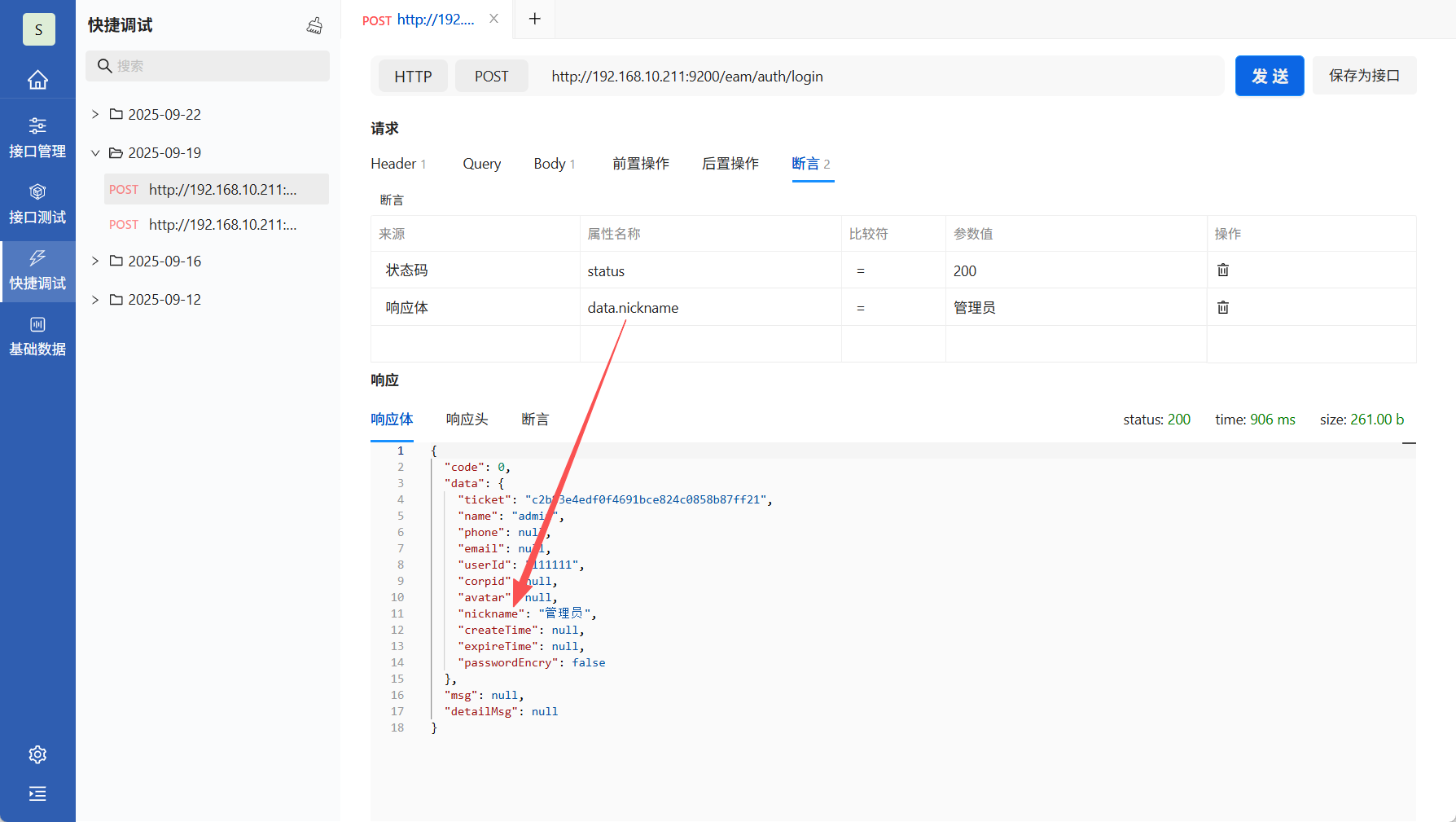Click the "code": 0 line
The image size is (1456, 822).
click(x=477, y=467)
